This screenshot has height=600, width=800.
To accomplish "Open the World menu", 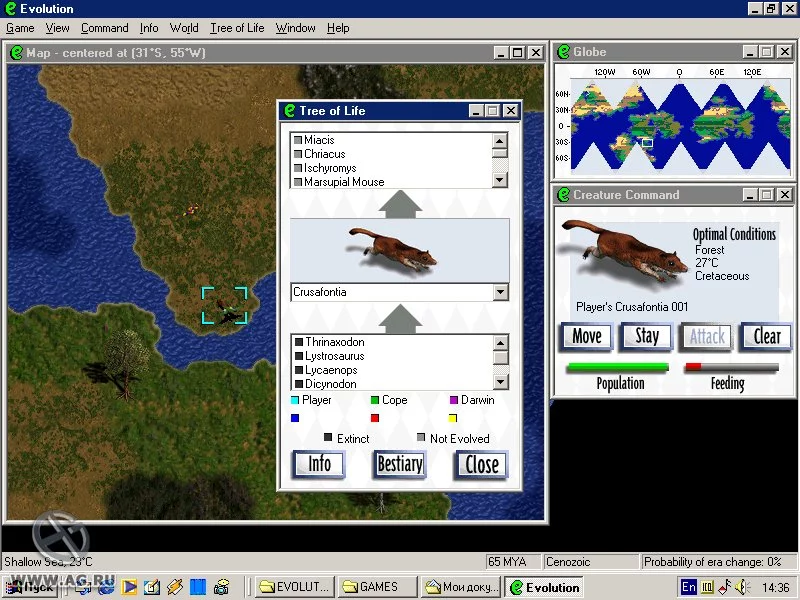I will click(x=184, y=28).
